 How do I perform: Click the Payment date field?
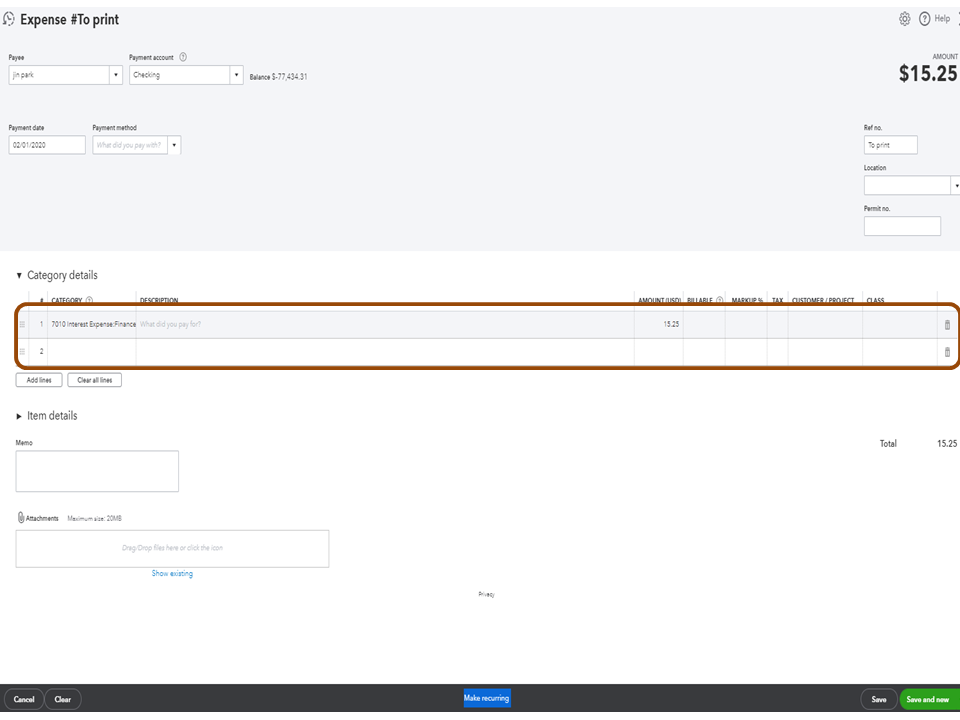pyautogui.click(x=47, y=145)
